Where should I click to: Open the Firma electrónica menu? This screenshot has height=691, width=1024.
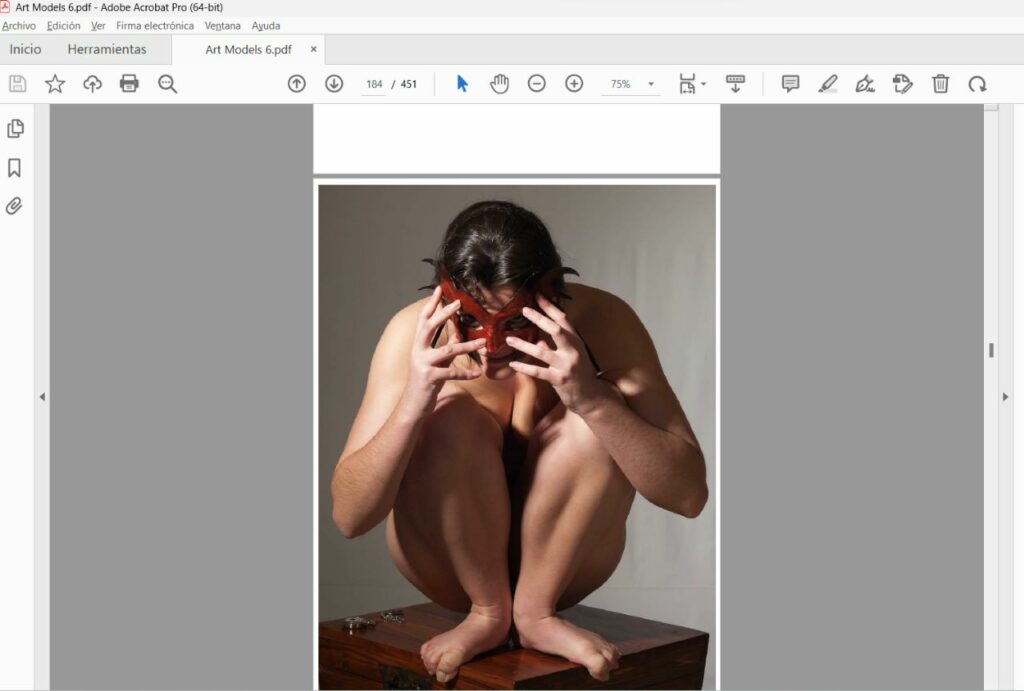pos(155,25)
